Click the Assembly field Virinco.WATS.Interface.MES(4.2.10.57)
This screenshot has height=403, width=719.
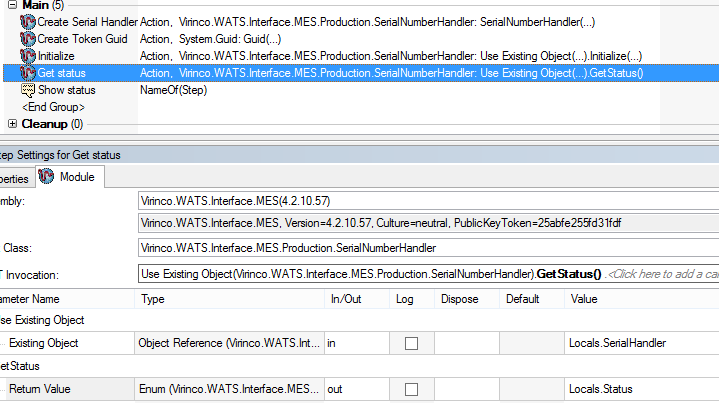coord(428,201)
